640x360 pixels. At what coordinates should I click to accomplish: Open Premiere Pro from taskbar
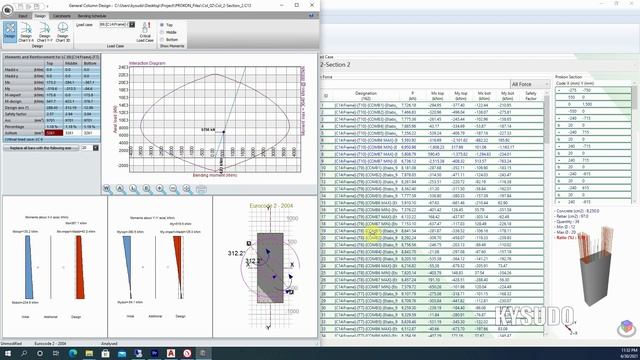pos(154,353)
